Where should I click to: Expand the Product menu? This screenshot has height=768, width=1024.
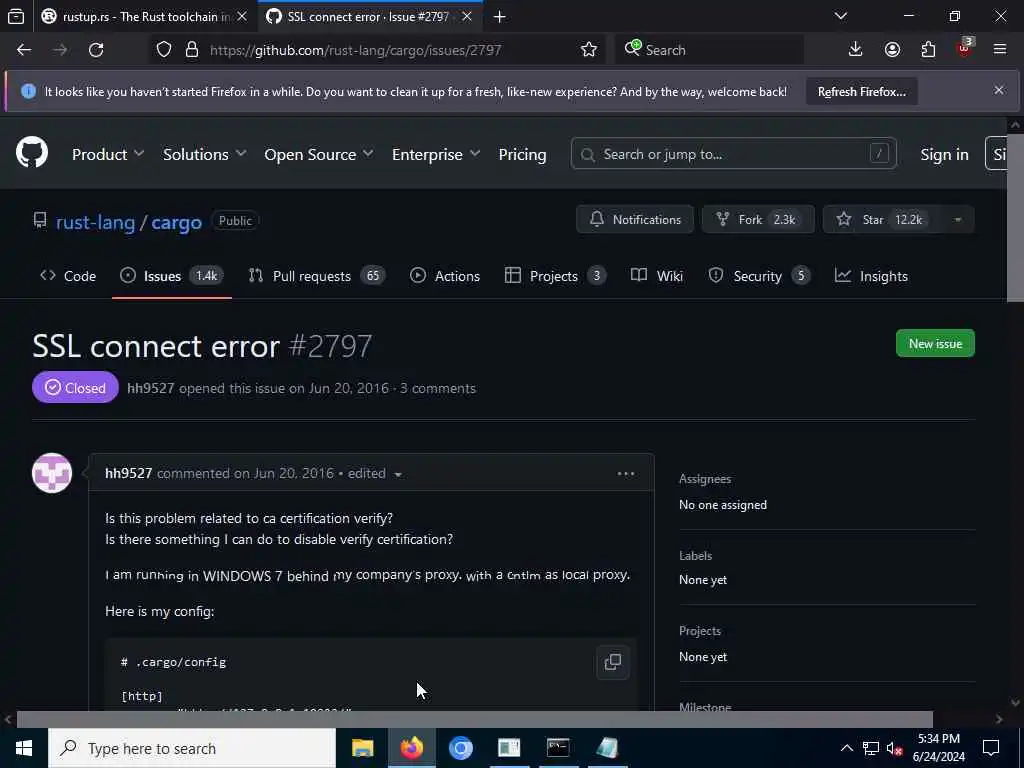tap(108, 154)
